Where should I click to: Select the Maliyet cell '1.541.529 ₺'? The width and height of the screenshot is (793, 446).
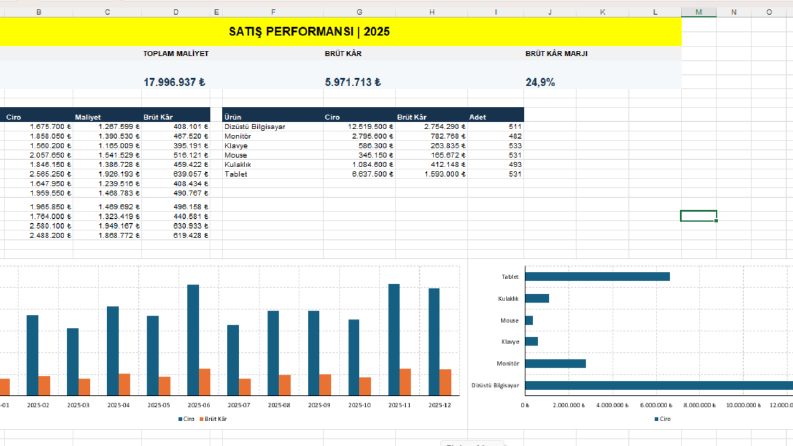(x=107, y=155)
